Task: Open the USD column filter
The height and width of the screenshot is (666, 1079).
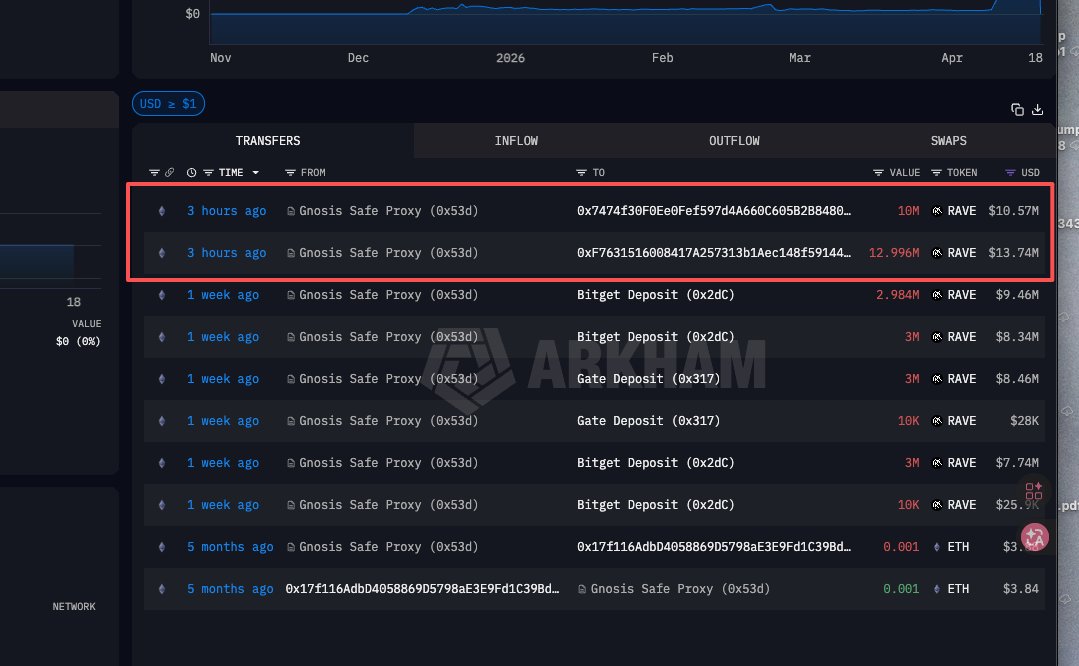Action: coord(1010,173)
